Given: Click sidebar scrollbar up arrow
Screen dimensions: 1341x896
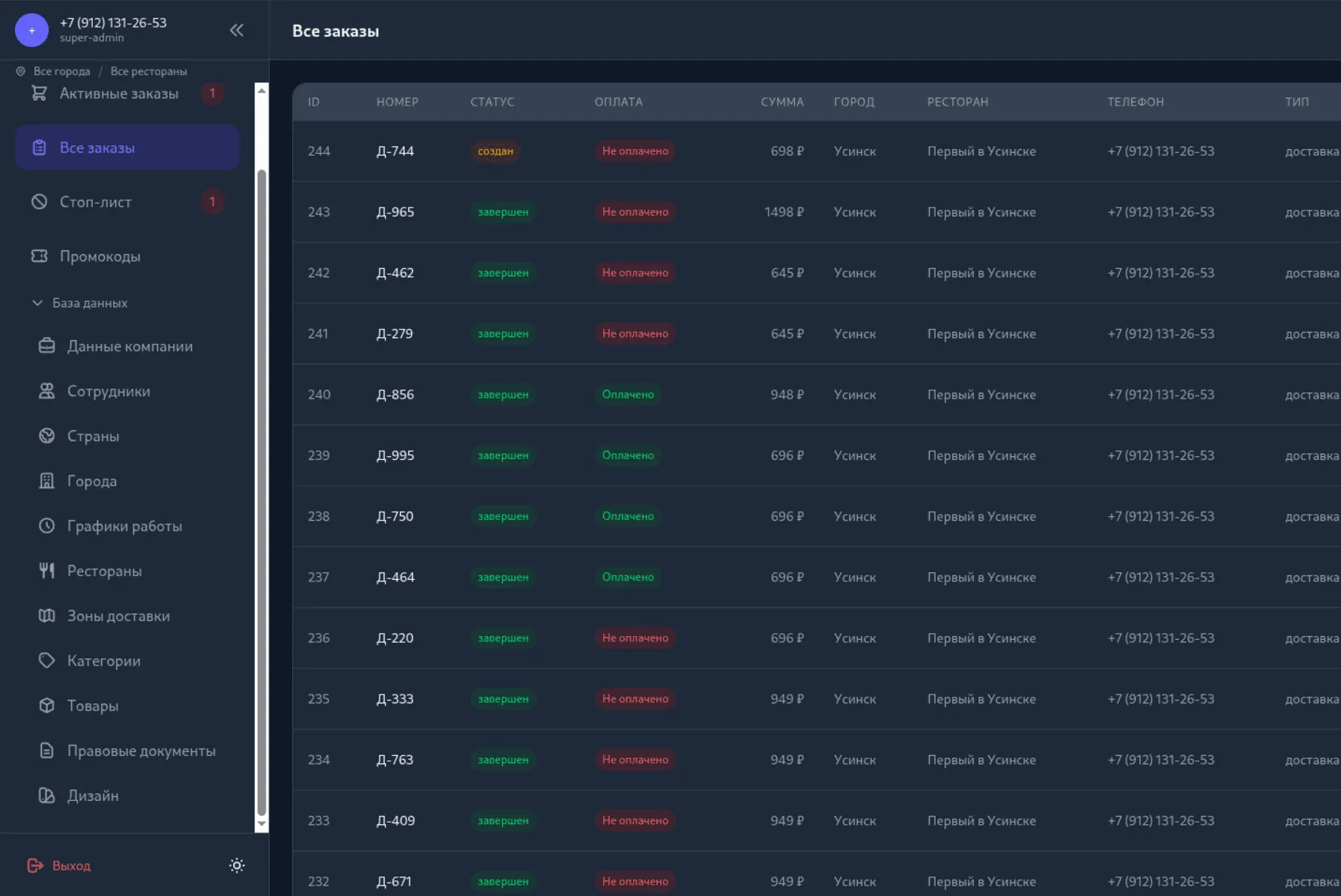Looking at the screenshot, I should pos(261,90).
